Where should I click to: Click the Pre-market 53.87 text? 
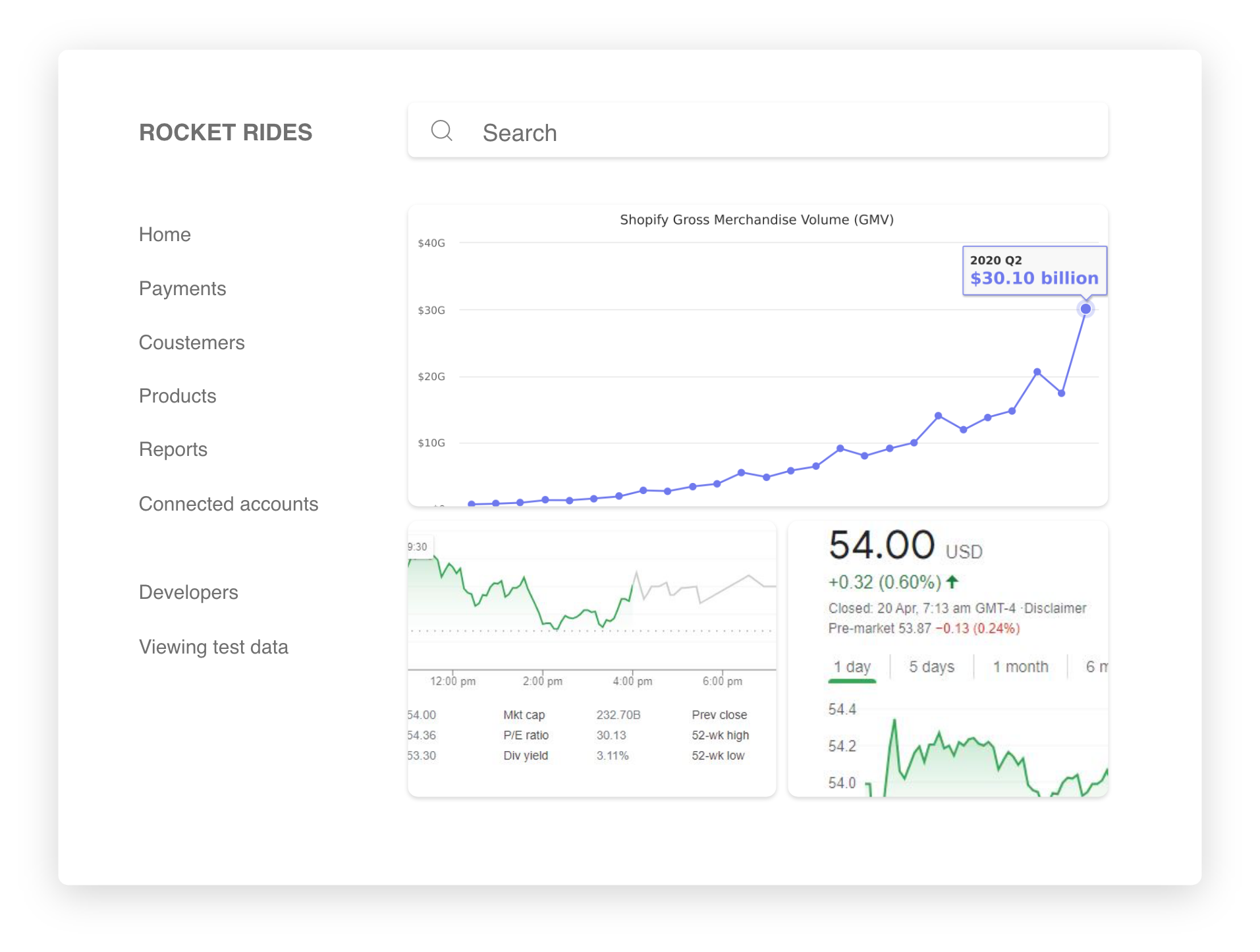879,629
